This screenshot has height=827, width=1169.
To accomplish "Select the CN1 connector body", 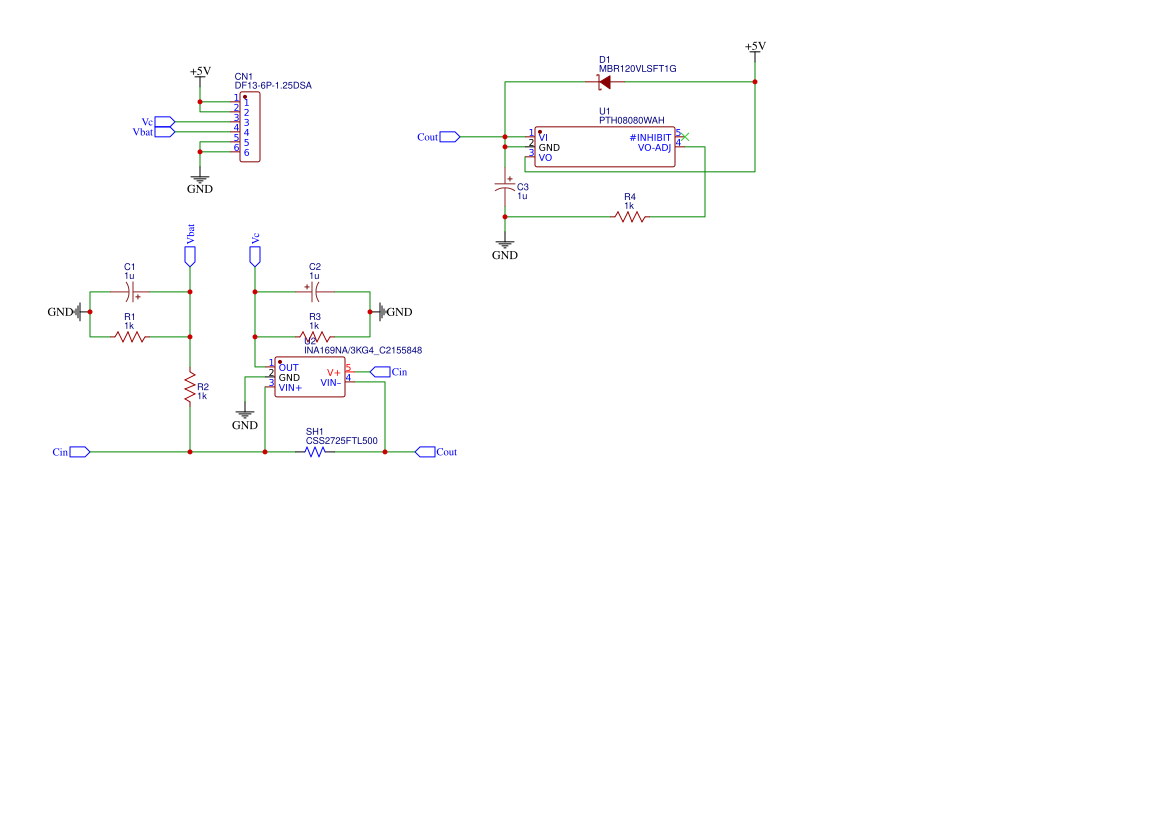I will pyautogui.click(x=250, y=128).
